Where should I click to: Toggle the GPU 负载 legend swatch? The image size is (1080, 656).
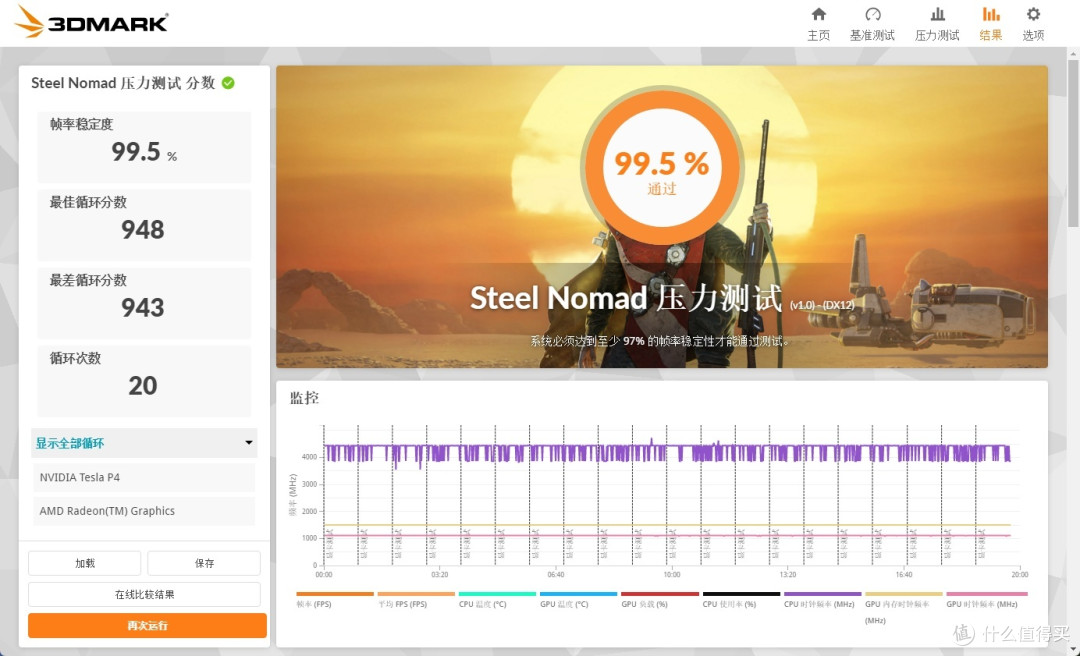click(660, 593)
